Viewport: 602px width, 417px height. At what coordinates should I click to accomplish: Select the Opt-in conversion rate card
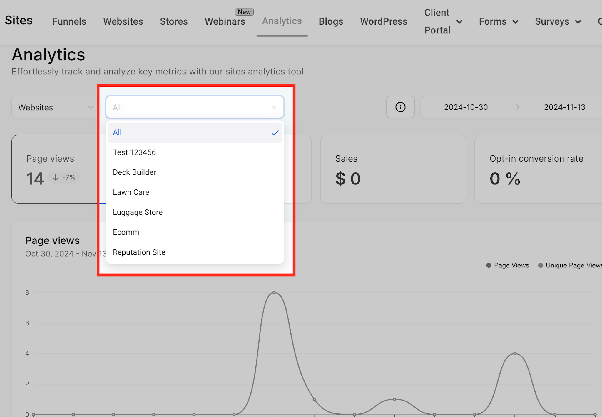click(x=538, y=169)
